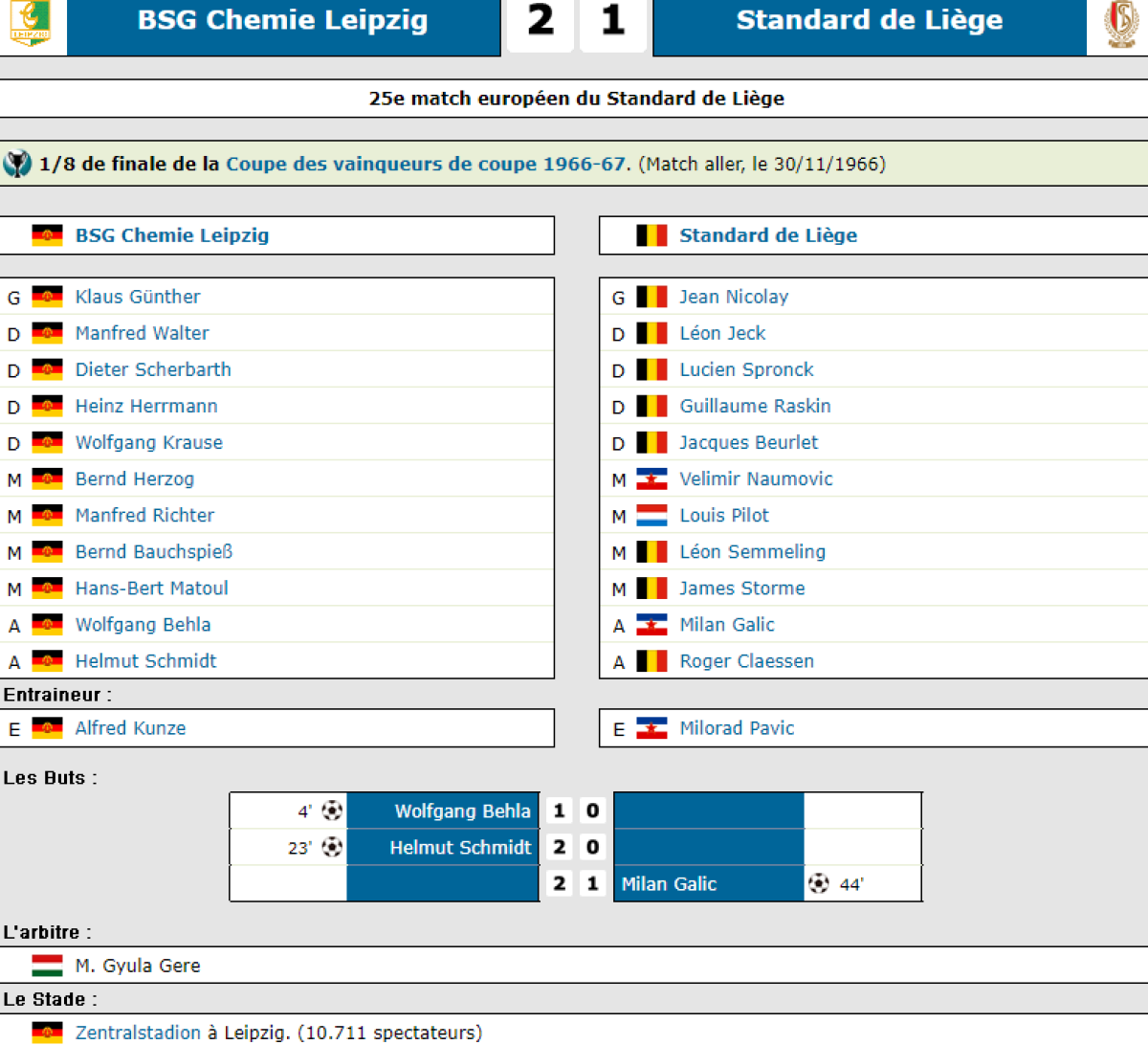Click the Luxembourg flag next to Louis Pilot
The height and width of the screenshot is (1045, 1148).
[x=651, y=515]
